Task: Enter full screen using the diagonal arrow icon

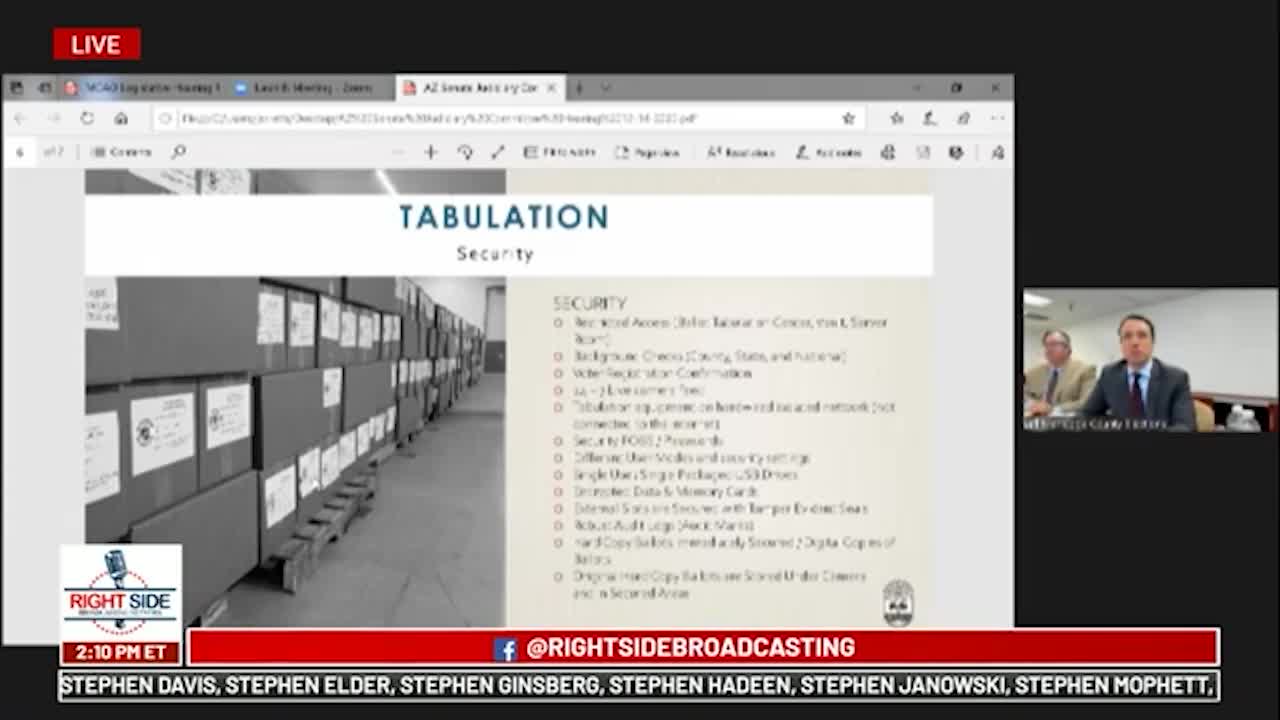Action: (x=498, y=152)
